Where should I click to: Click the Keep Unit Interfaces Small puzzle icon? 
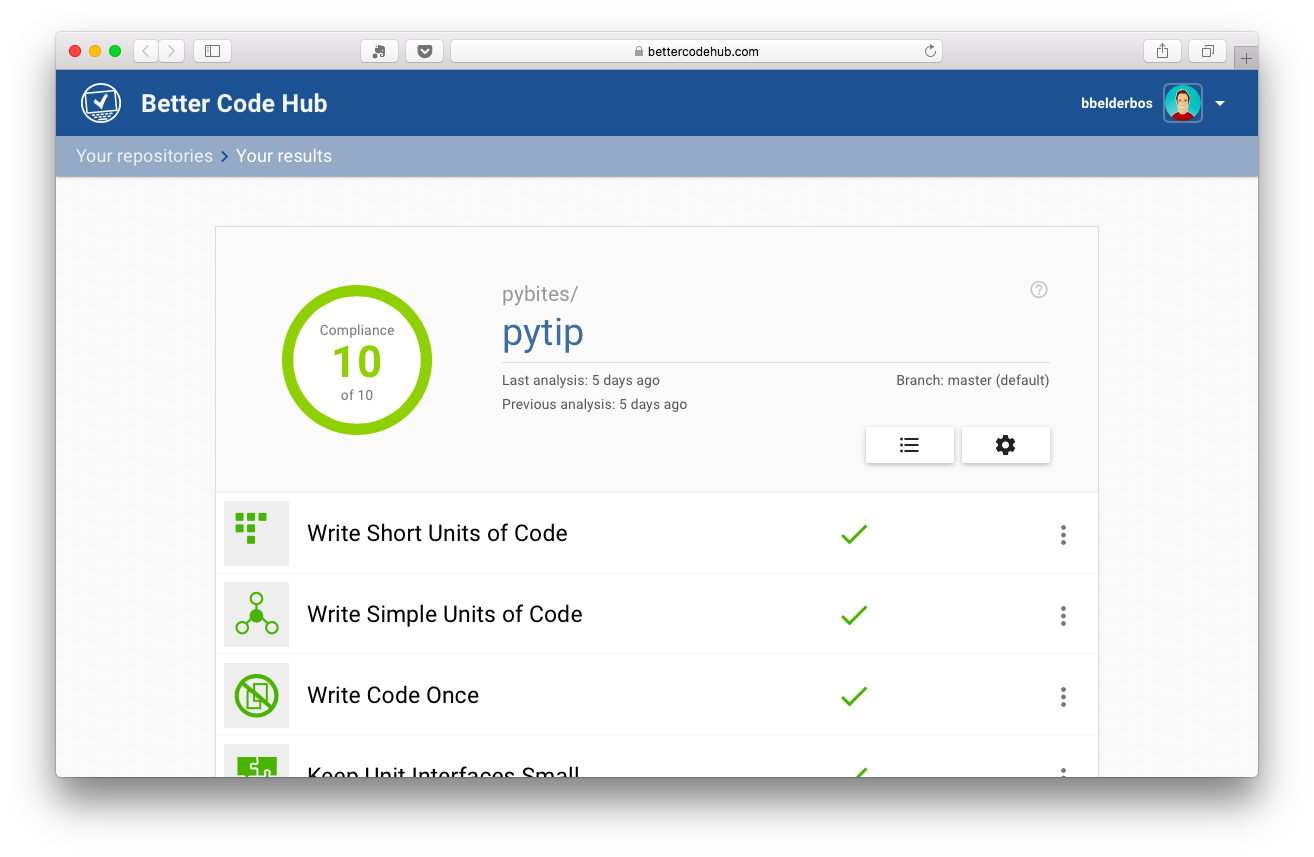tap(256, 761)
